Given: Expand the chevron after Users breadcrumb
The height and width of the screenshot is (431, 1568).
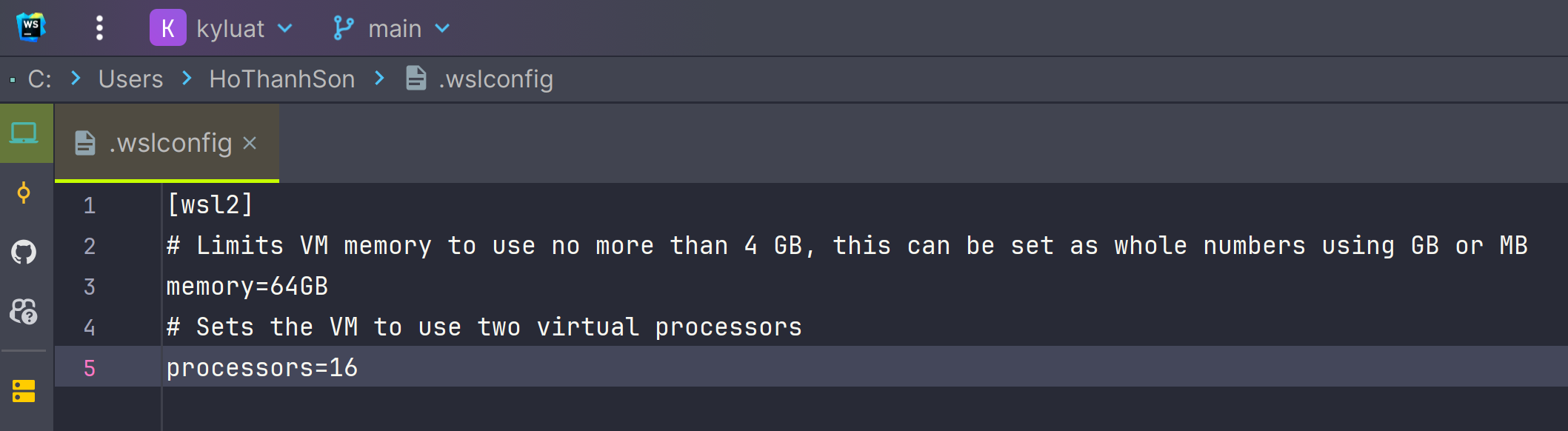Looking at the screenshot, I should [x=187, y=78].
